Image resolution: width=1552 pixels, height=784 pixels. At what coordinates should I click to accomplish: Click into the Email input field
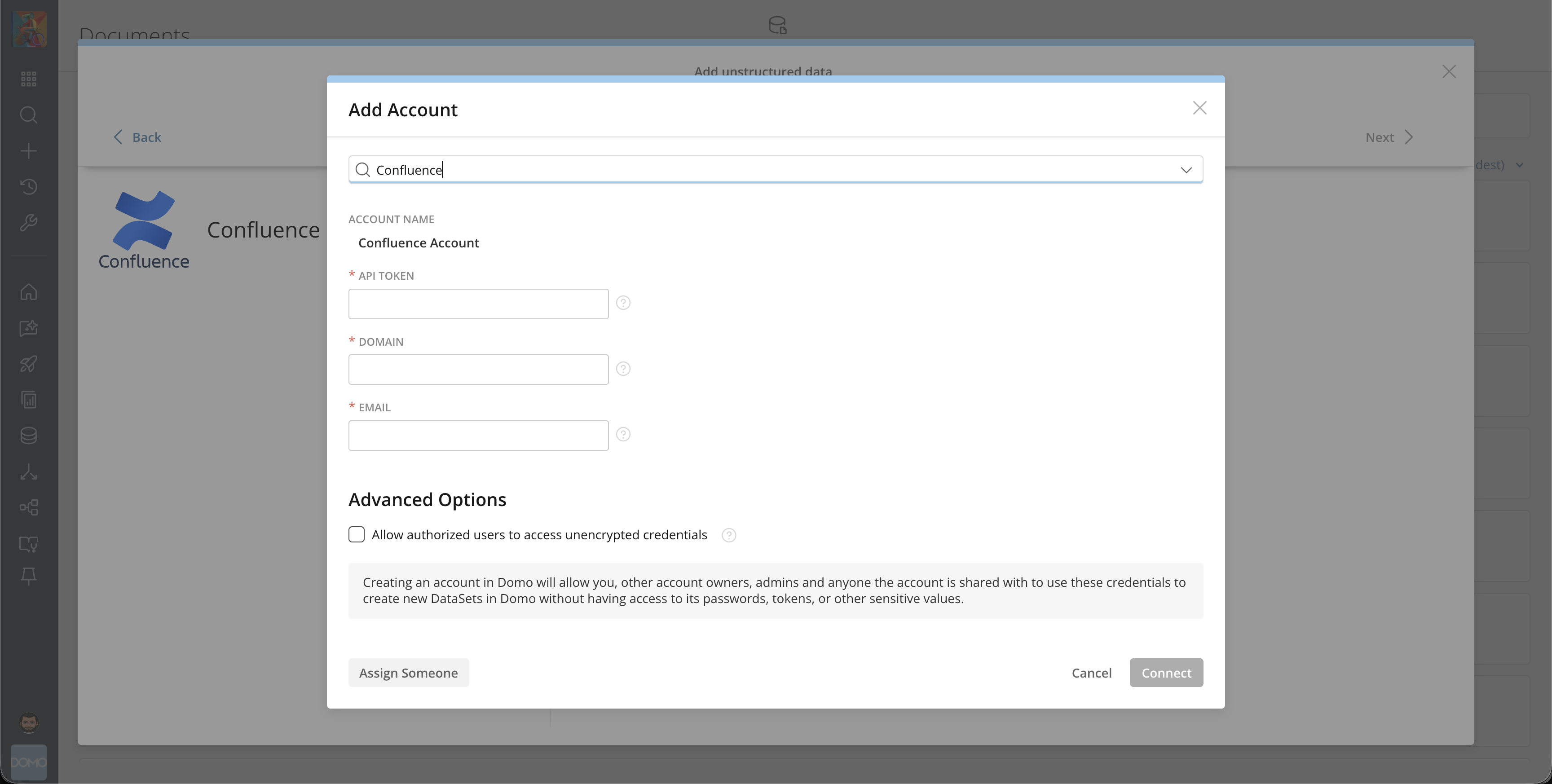coord(478,435)
